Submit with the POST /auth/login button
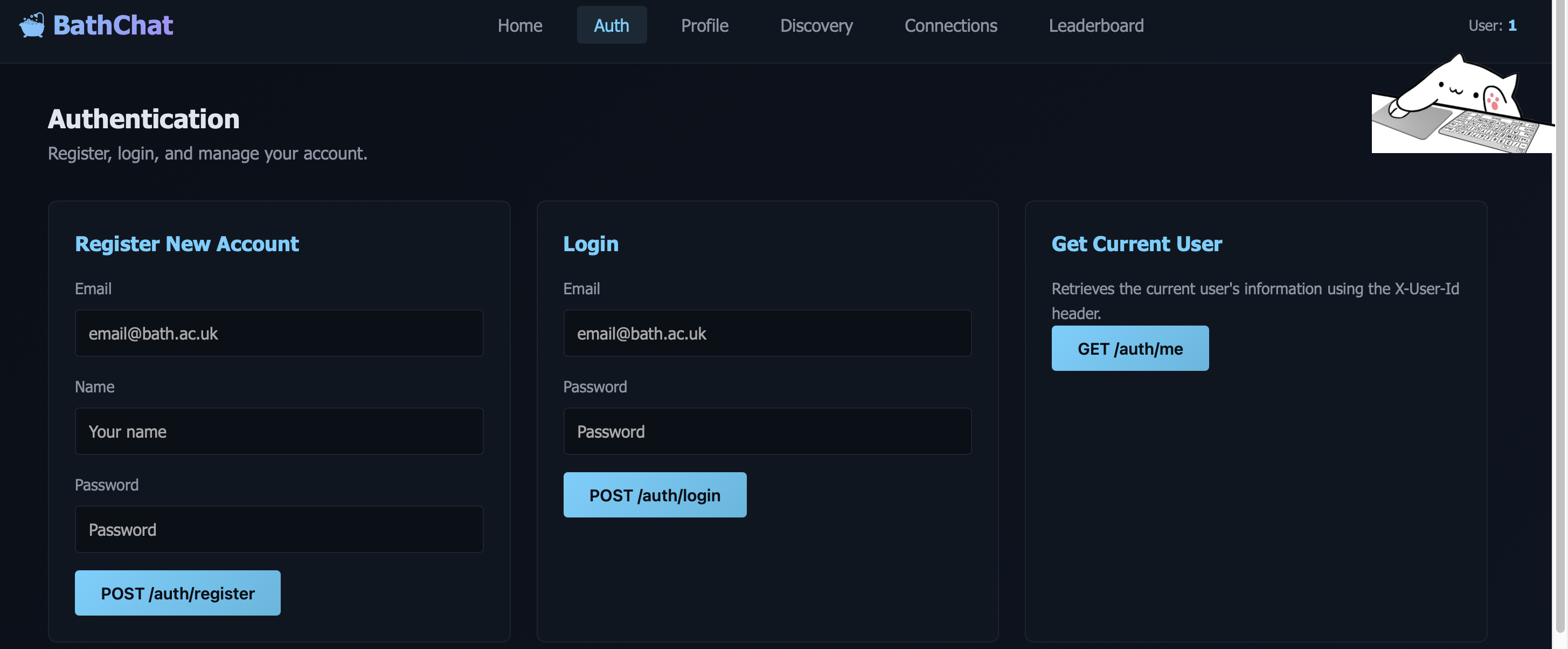Viewport: 1568px width, 649px height. pos(654,495)
